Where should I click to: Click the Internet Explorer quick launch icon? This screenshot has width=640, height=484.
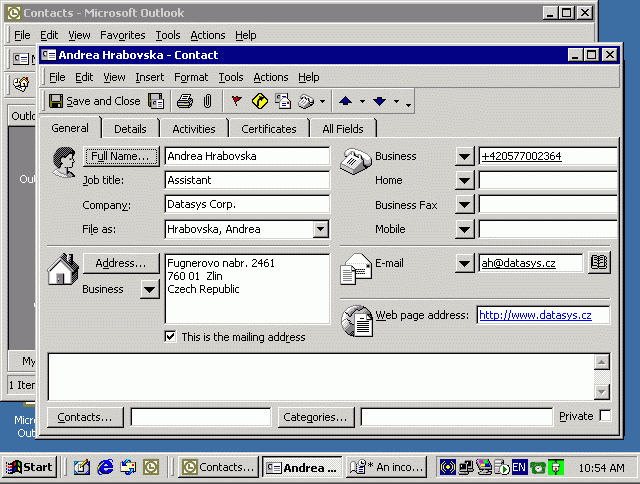point(105,467)
